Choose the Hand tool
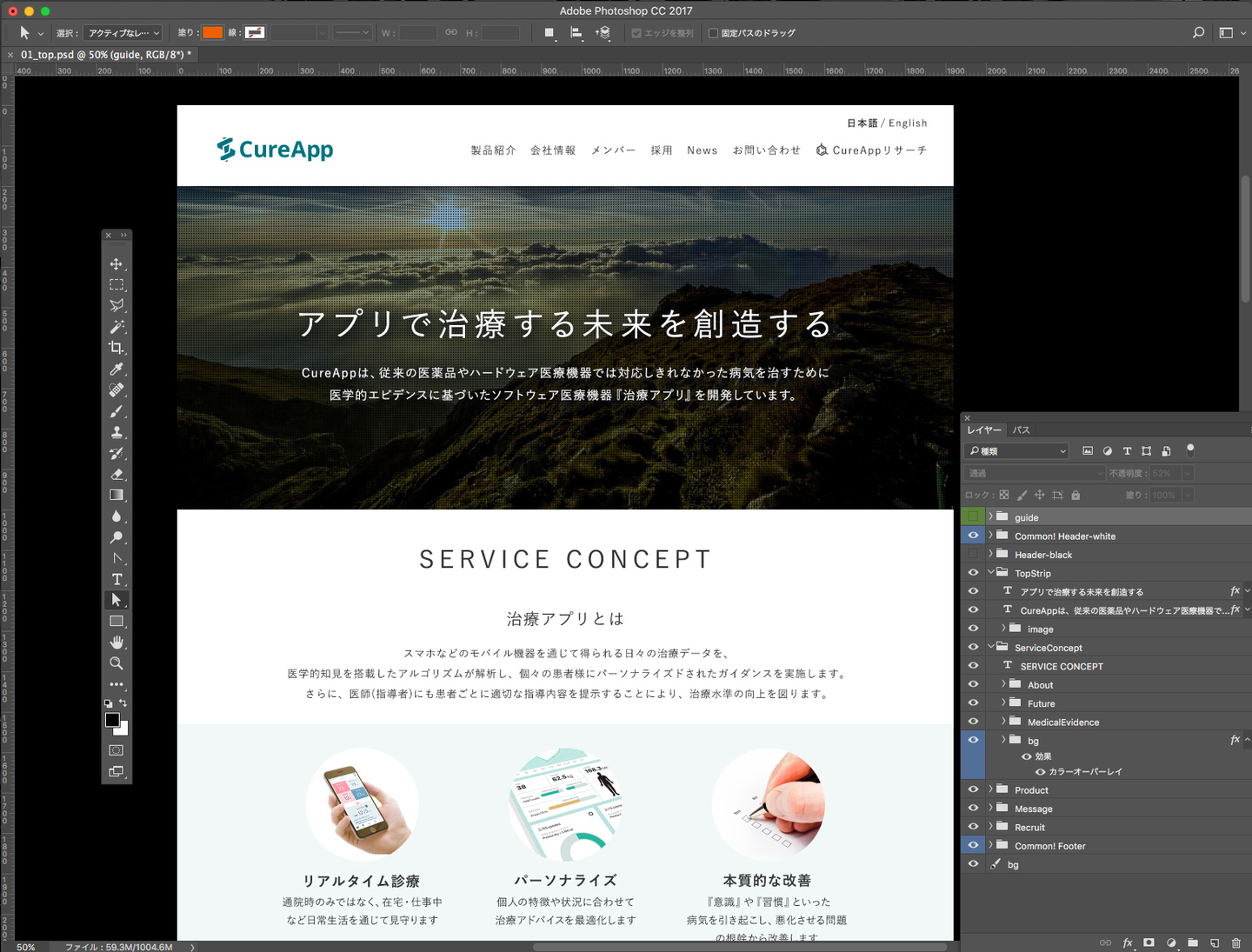The image size is (1252, 952). (117, 642)
